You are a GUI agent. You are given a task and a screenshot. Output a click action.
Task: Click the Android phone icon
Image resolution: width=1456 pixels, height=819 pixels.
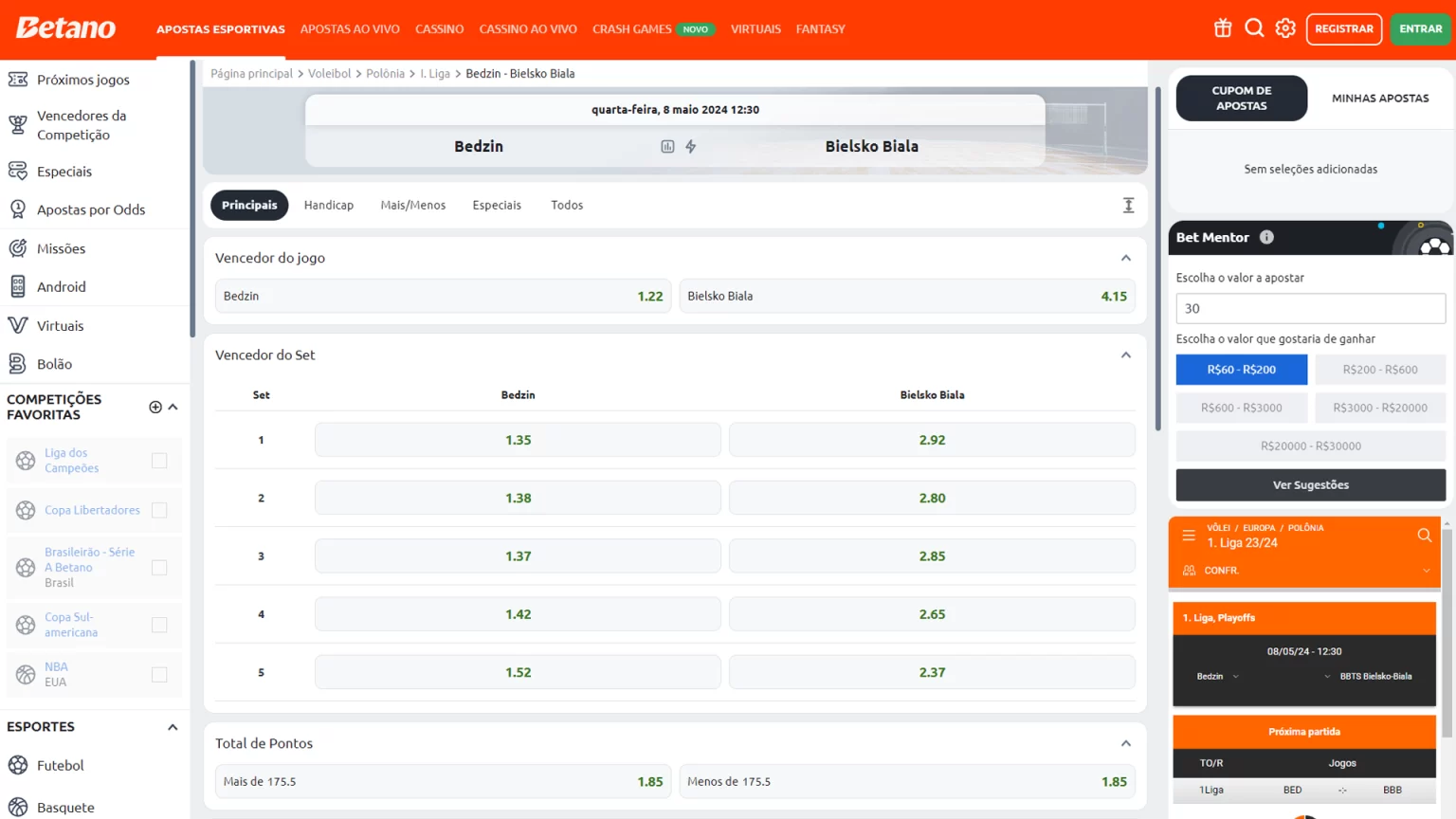(18, 286)
